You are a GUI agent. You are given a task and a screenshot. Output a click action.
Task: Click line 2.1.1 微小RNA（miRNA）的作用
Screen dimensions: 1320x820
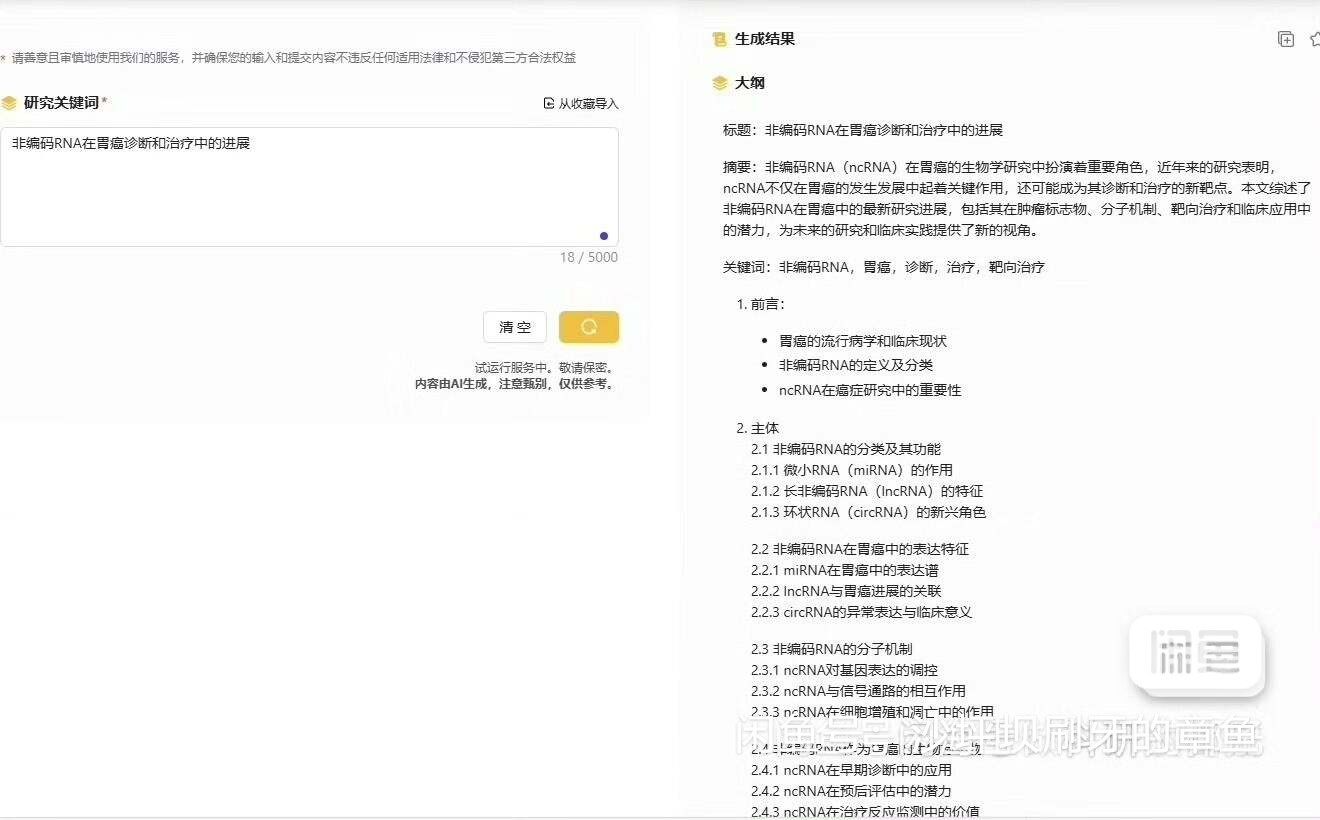tap(852, 470)
